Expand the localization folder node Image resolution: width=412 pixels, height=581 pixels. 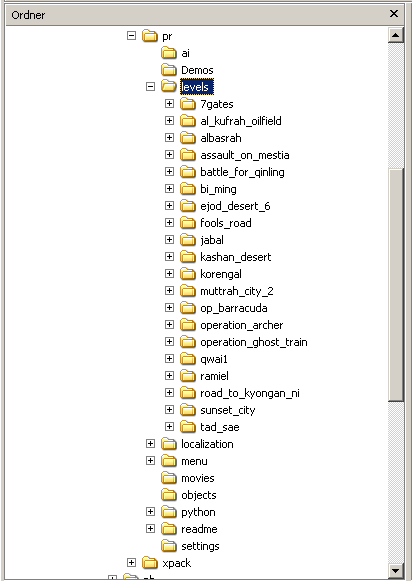pyautogui.click(x=150, y=444)
